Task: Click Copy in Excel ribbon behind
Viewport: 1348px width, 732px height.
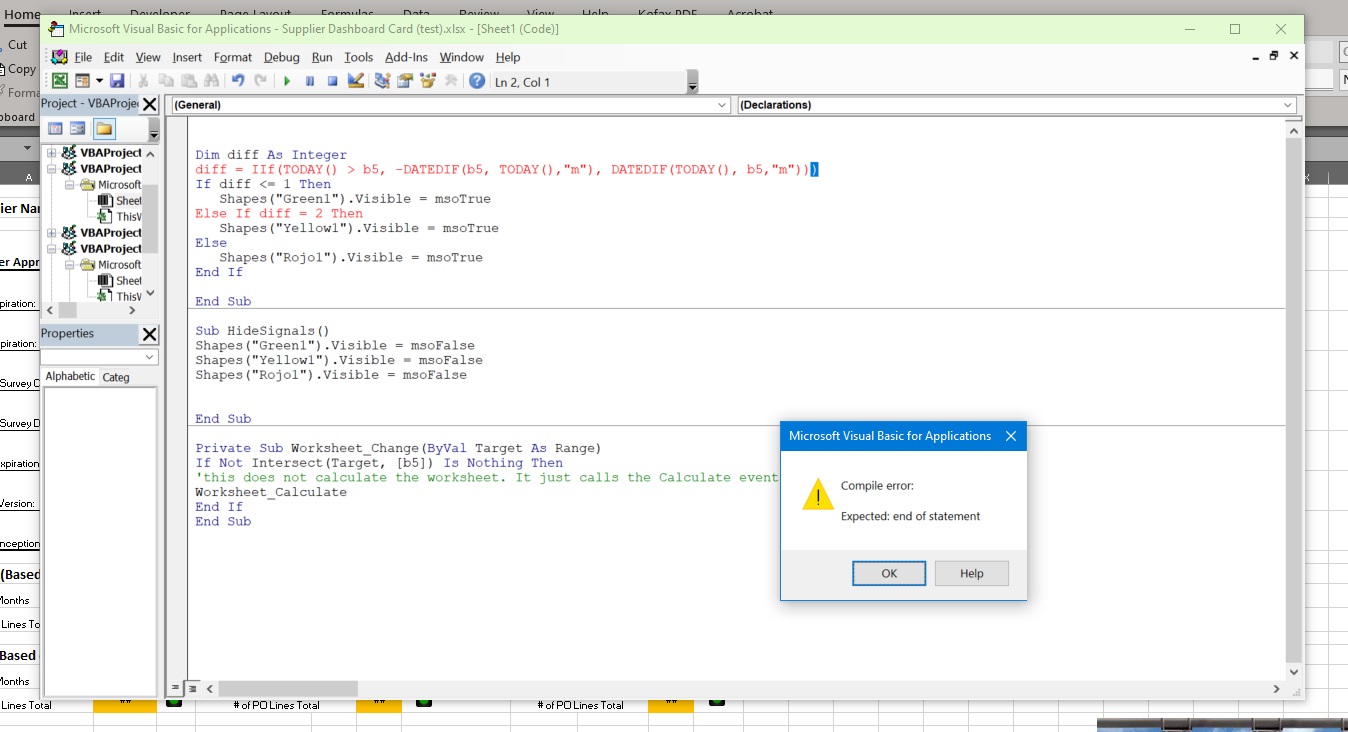Action: (x=22, y=69)
